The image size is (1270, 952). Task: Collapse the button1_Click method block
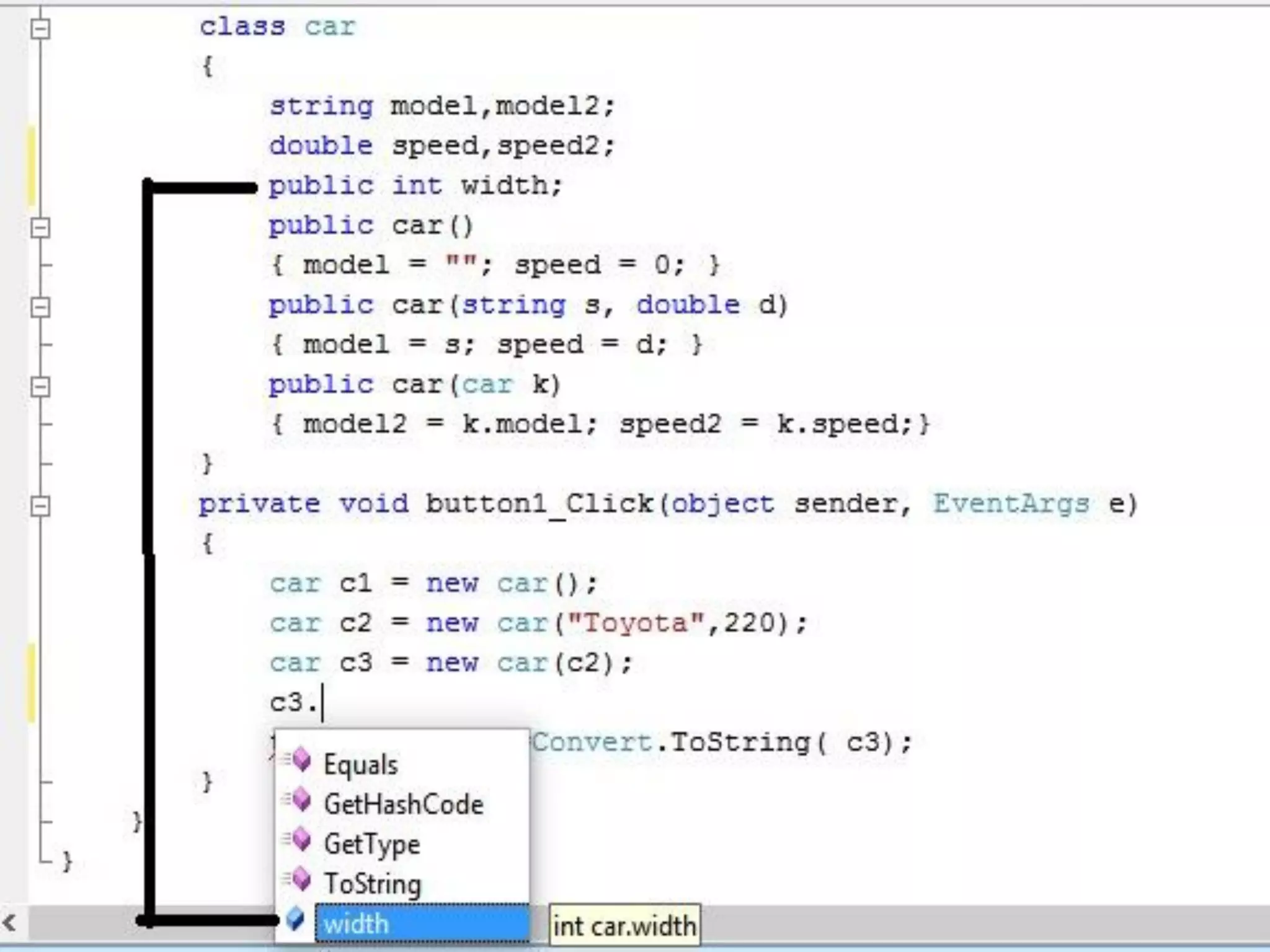coord(40,506)
